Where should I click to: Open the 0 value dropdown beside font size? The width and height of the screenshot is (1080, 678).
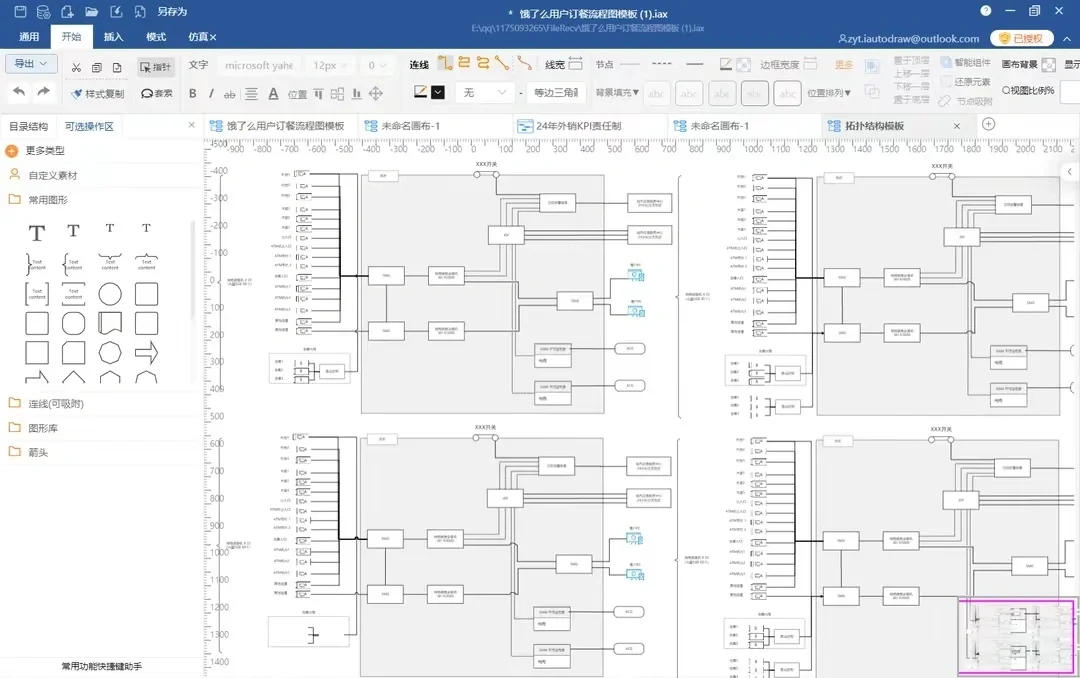pyautogui.click(x=377, y=65)
